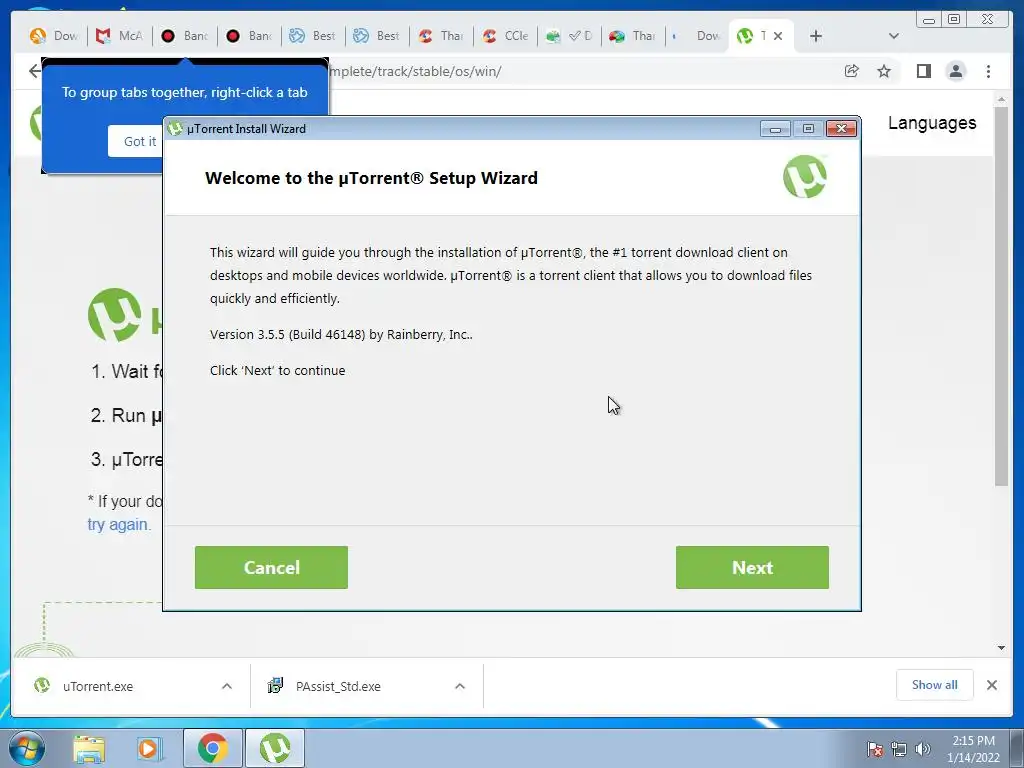
Task: Switch to the CCleaner tab
Action: (505, 36)
